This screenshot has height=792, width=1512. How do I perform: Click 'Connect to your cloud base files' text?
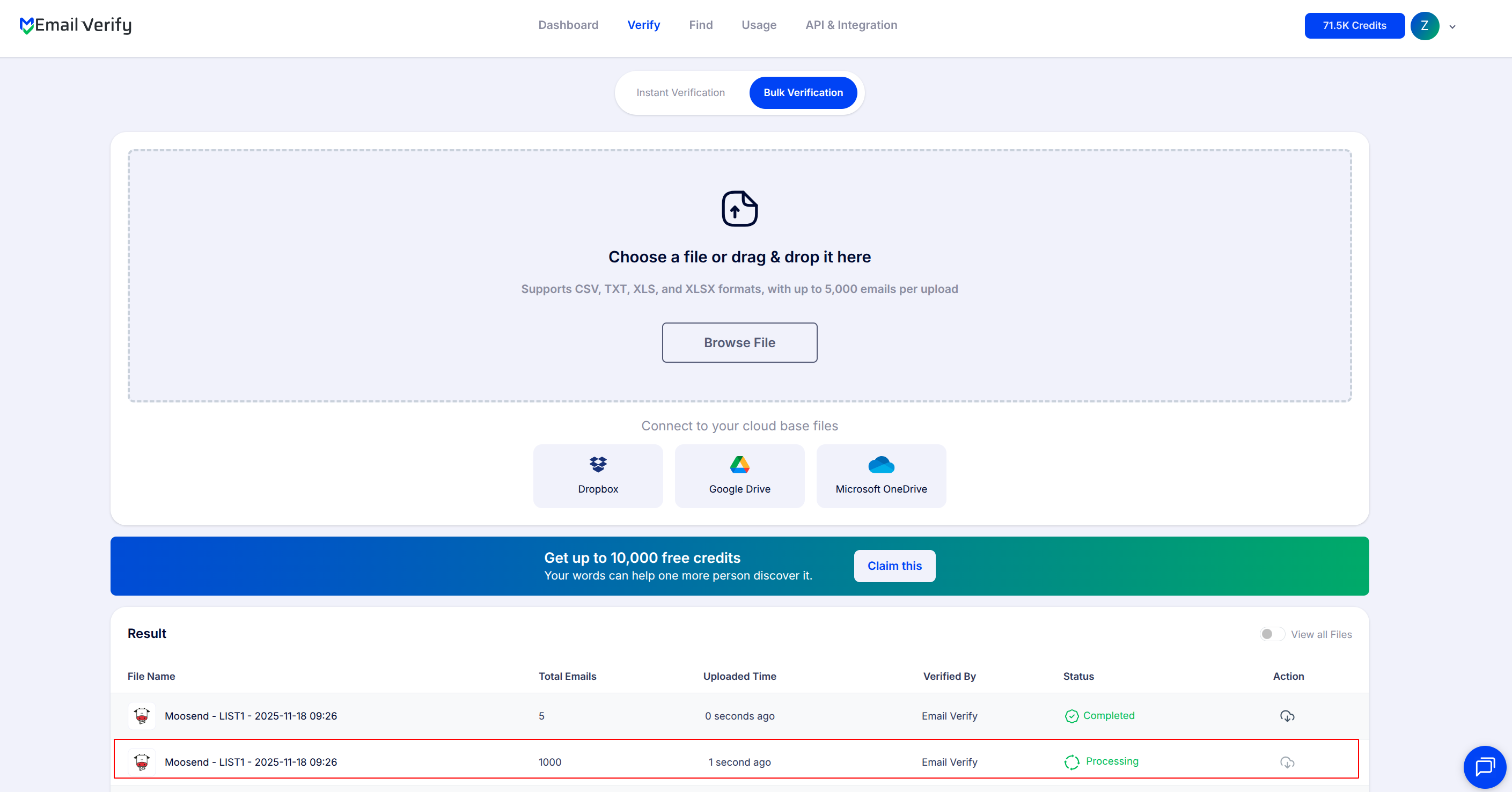739,426
